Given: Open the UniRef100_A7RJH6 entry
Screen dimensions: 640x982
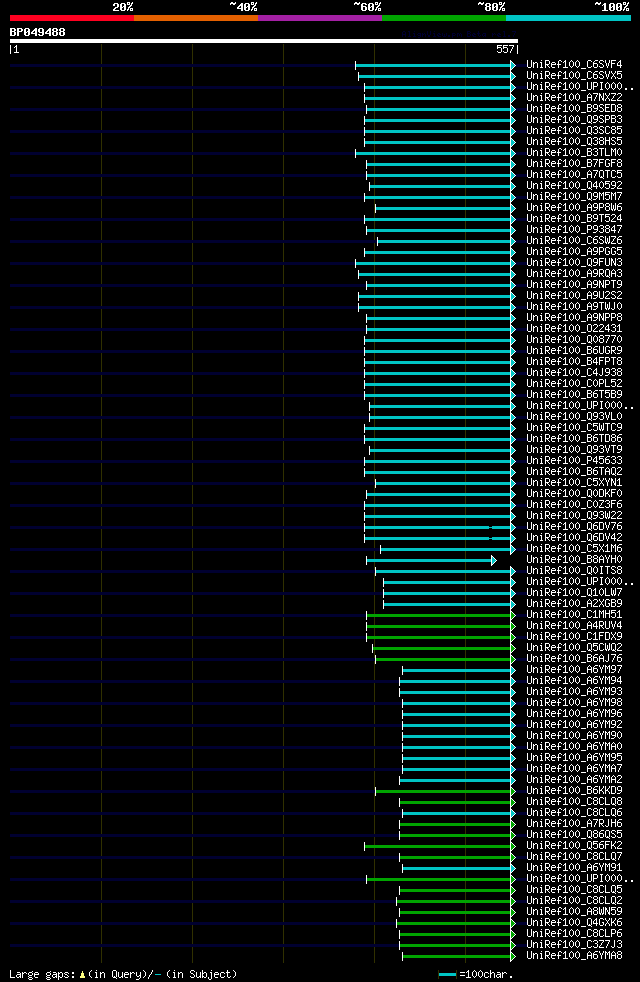Looking at the screenshot, I should [x=574, y=824].
